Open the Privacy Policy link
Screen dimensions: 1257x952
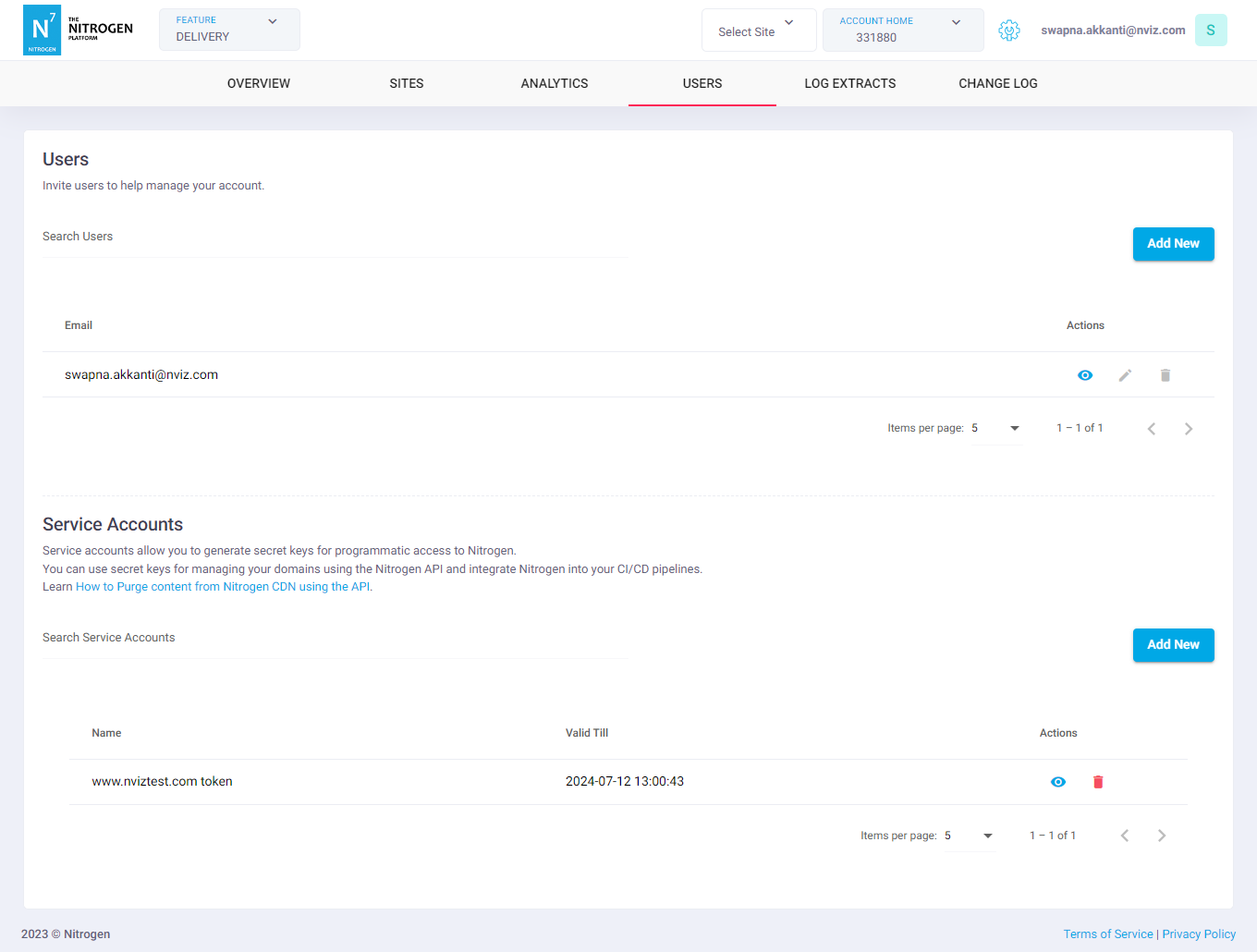pos(1199,934)
